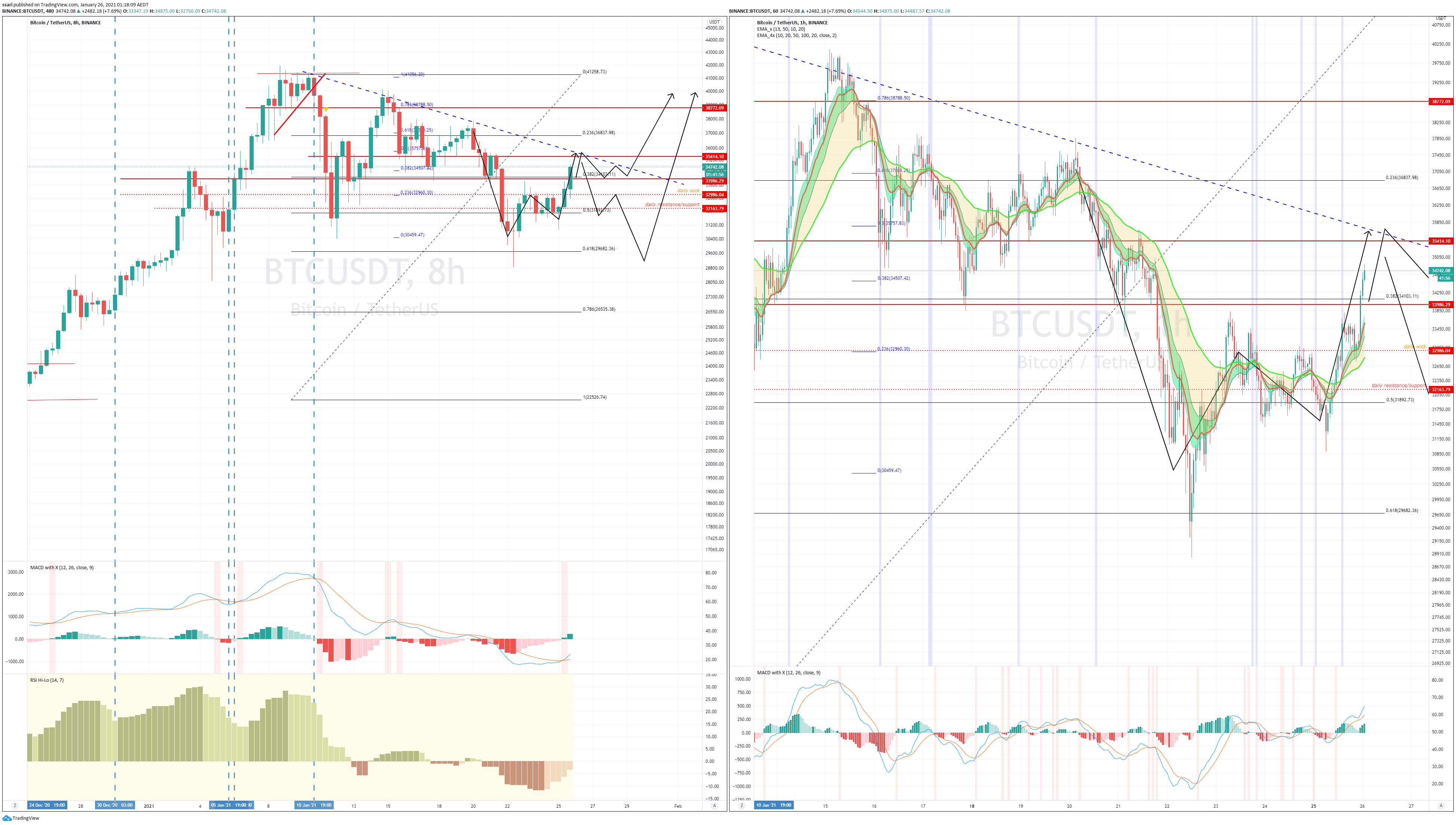
Task: Click the USDT currency label on the 1h price axis
Action: [1440, 19]
